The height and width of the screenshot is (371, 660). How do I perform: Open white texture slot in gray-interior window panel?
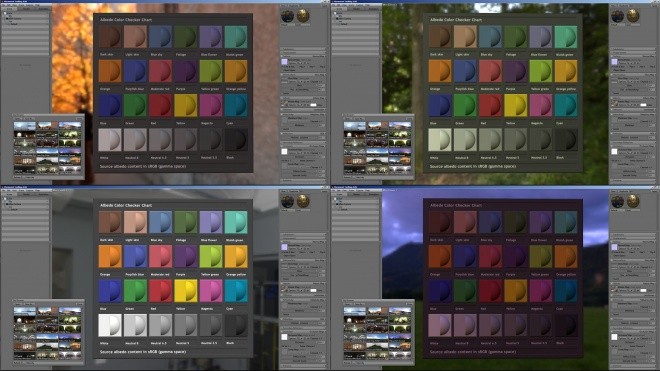(284, 336)
